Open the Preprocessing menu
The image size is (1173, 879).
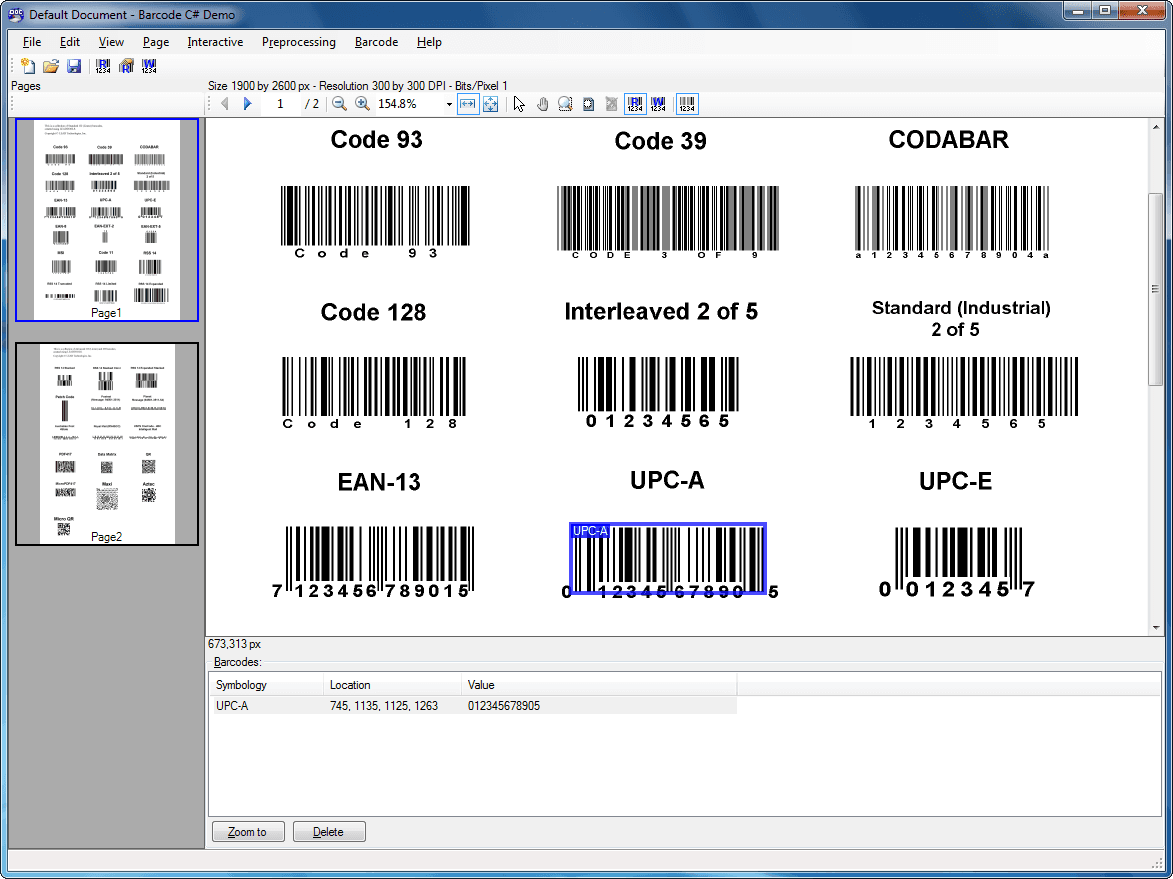(x=298, y=42)
